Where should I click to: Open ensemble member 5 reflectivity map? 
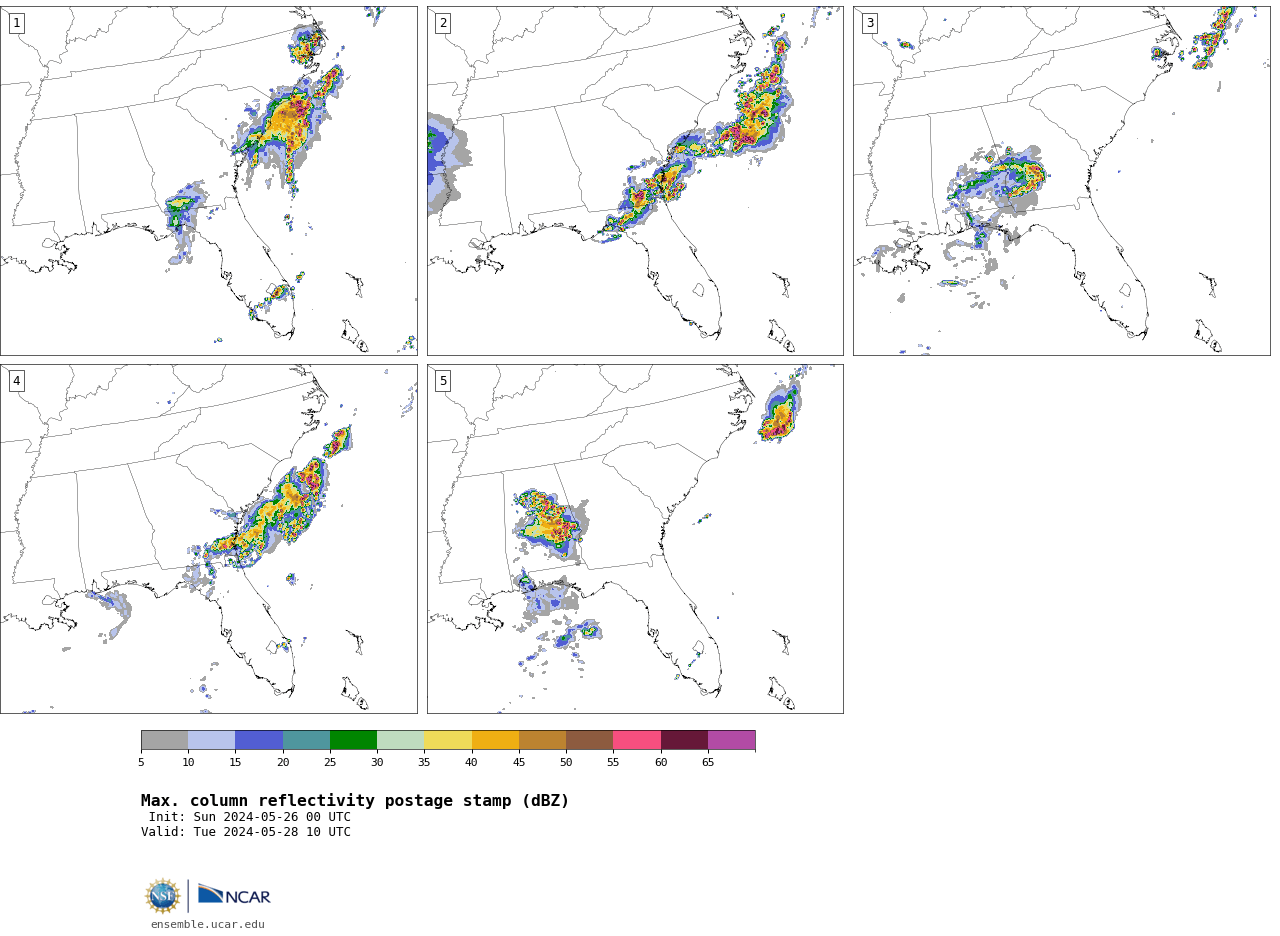[635, 538]
